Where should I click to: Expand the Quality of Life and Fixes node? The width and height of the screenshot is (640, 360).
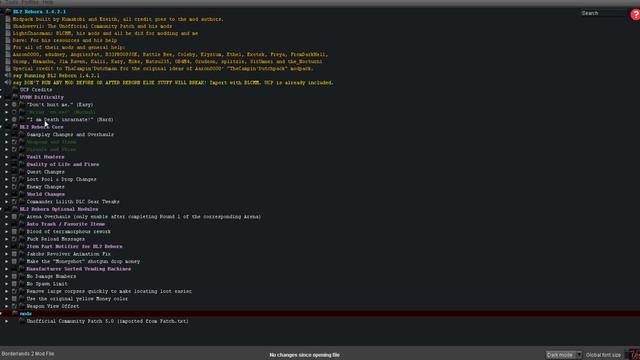(7, 164)
